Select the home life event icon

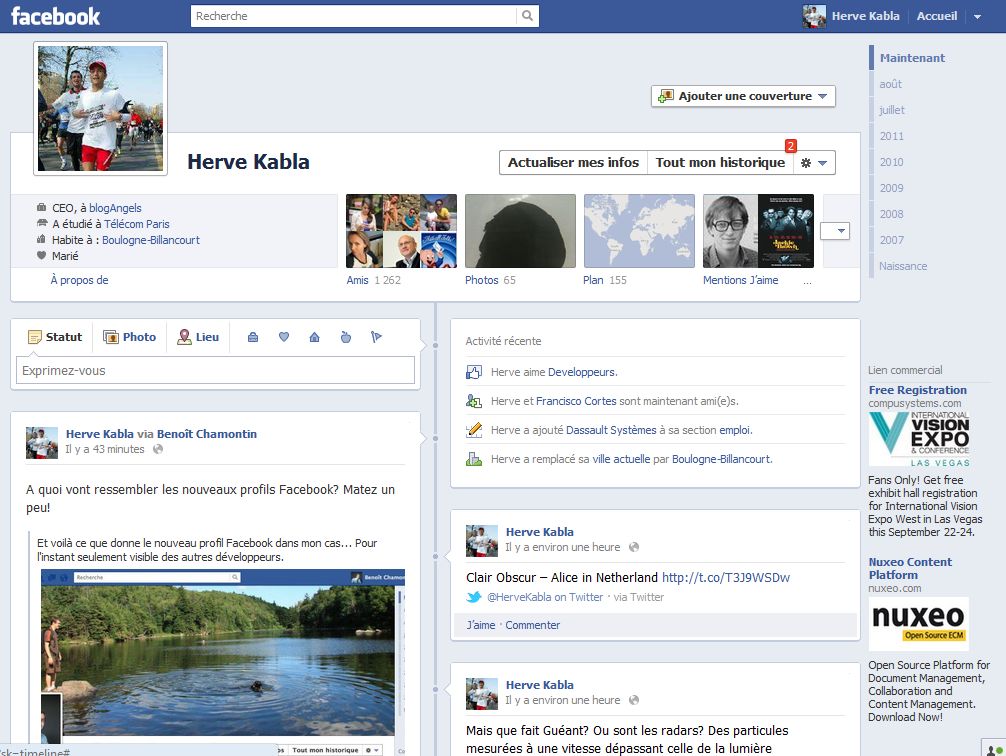click(314, 337)
